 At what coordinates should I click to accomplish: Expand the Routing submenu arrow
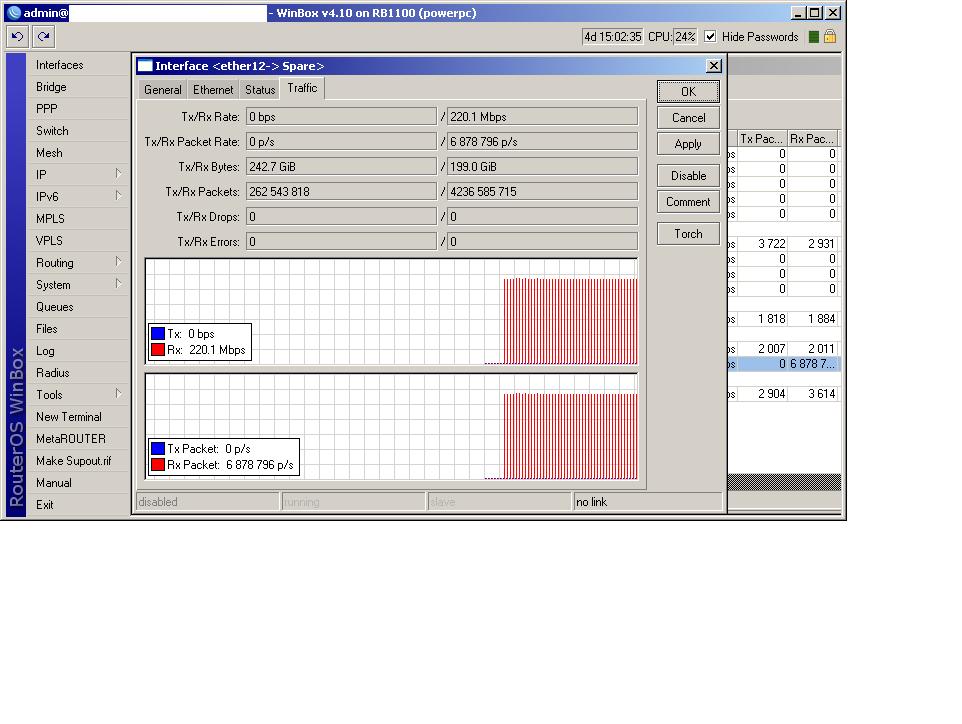pos(118,261)
